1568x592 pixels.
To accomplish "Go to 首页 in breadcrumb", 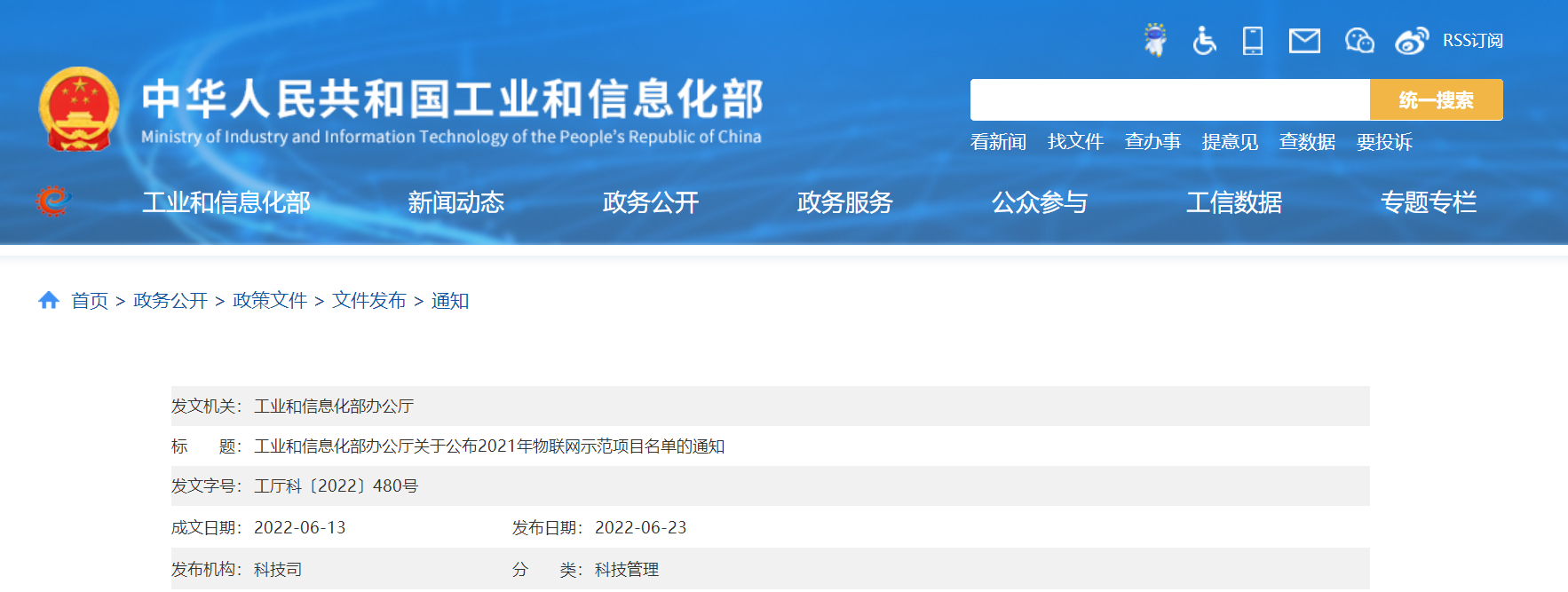I will [90, 301].
